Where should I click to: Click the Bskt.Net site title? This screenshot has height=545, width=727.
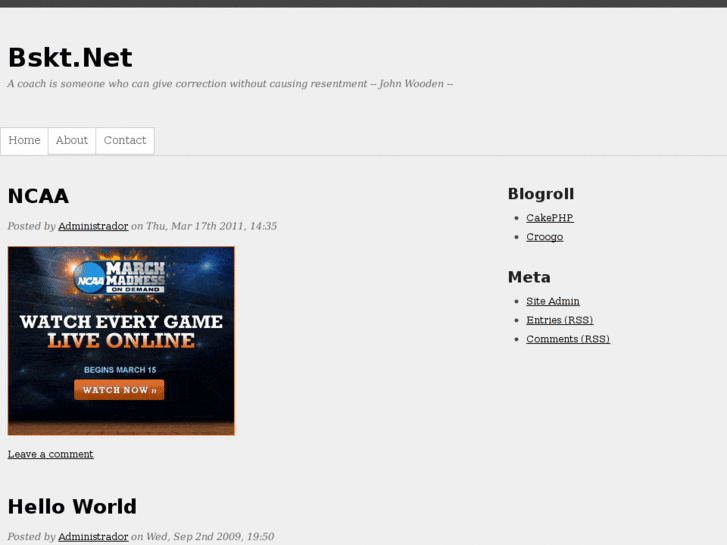(x=70, y=58)
